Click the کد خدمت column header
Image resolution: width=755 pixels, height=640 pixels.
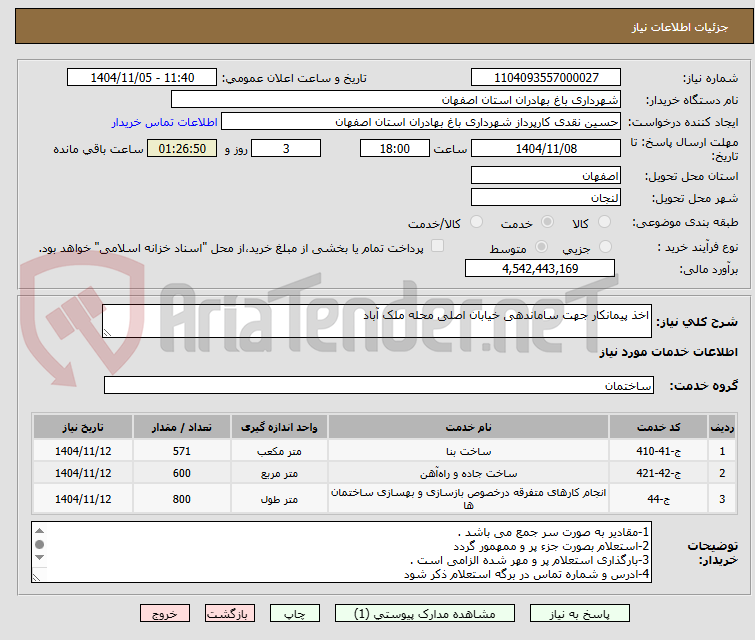(x=658, y=427)
